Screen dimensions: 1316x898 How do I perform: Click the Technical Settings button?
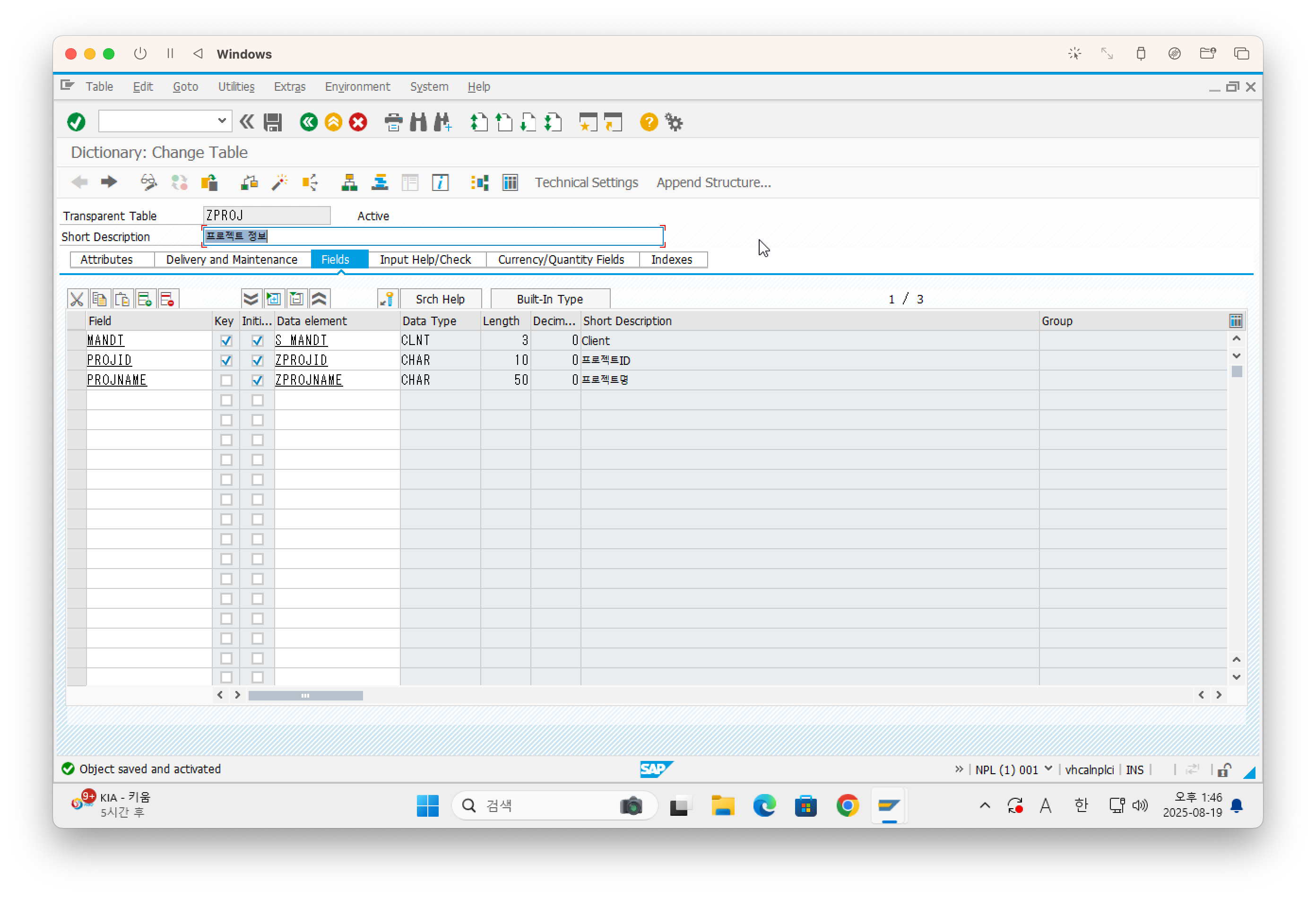[x=586, y=182]
